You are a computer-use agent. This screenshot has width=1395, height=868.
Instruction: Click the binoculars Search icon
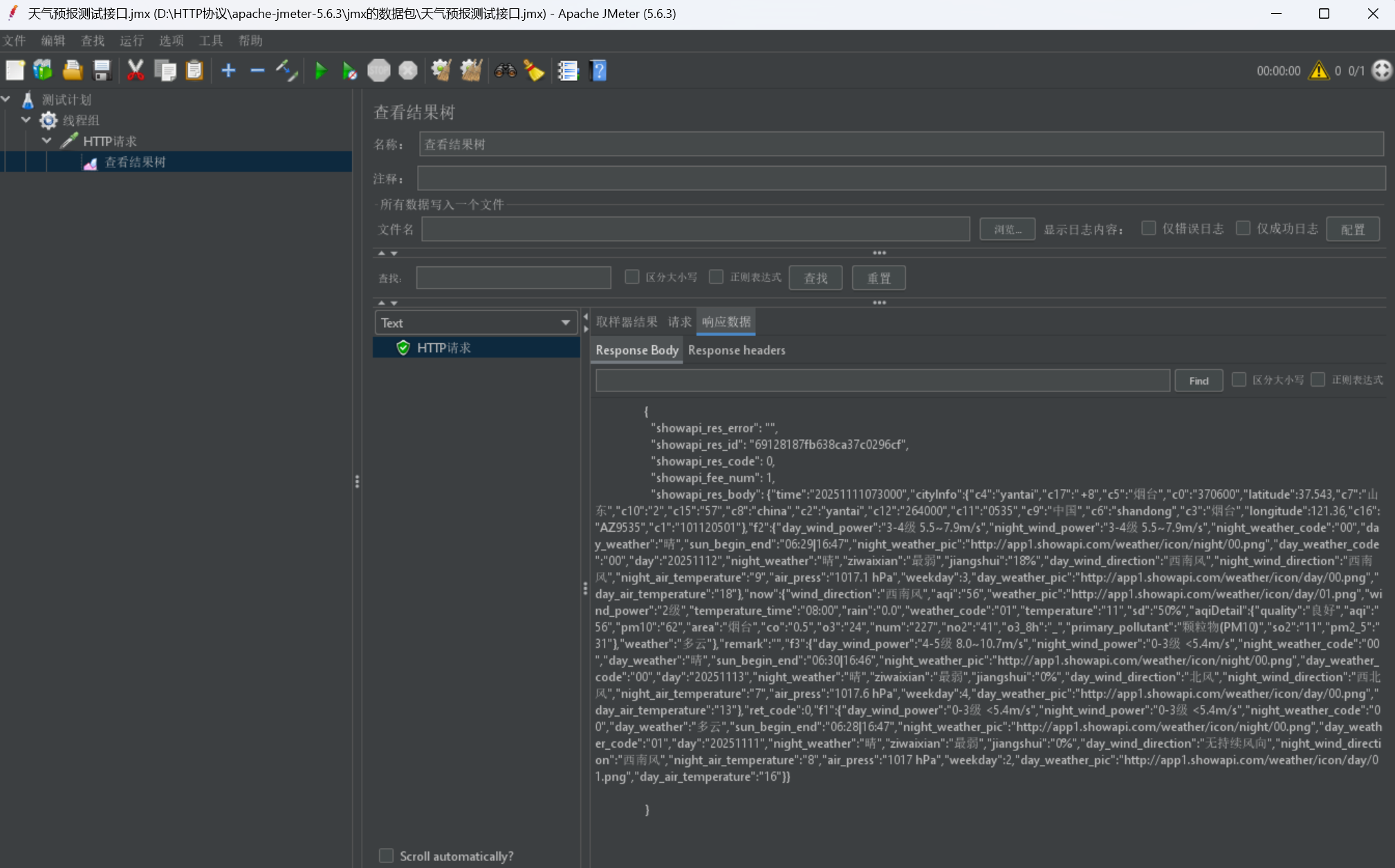pos(505,71)
